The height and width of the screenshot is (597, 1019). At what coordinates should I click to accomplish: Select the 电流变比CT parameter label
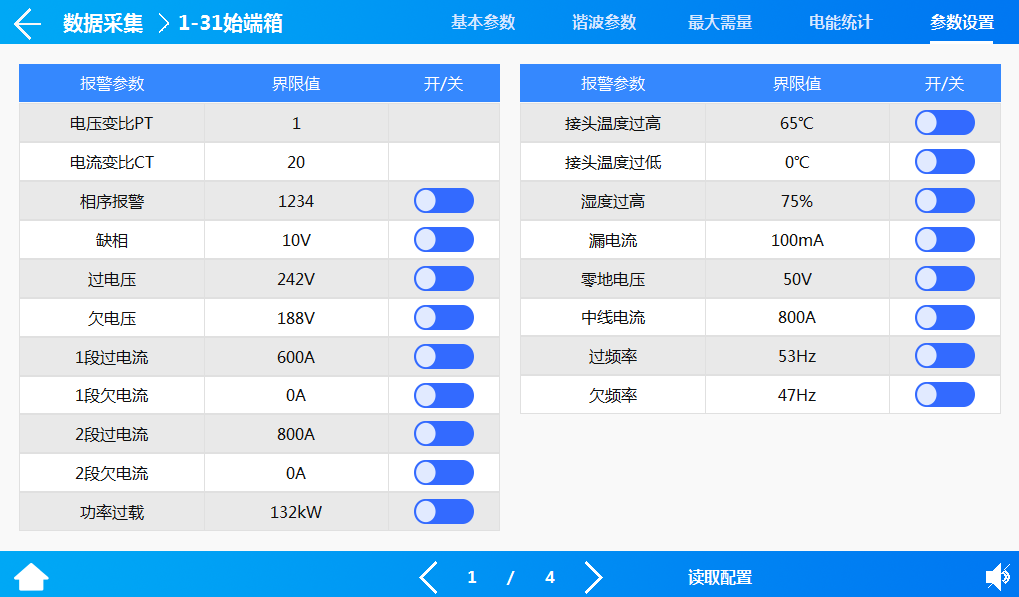(112, 162)
